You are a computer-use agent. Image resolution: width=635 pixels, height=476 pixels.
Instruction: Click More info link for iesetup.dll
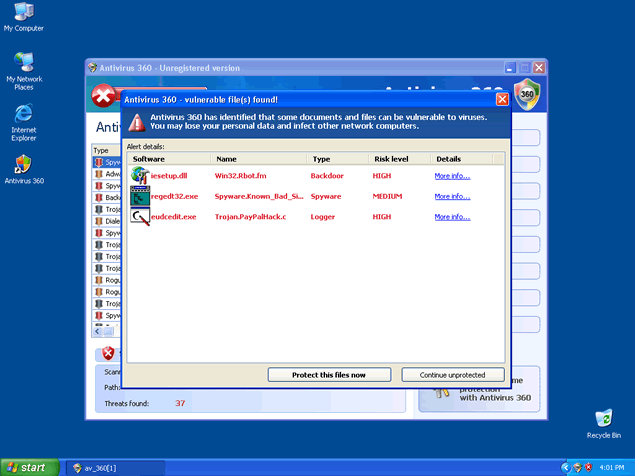tap(452, 176)
